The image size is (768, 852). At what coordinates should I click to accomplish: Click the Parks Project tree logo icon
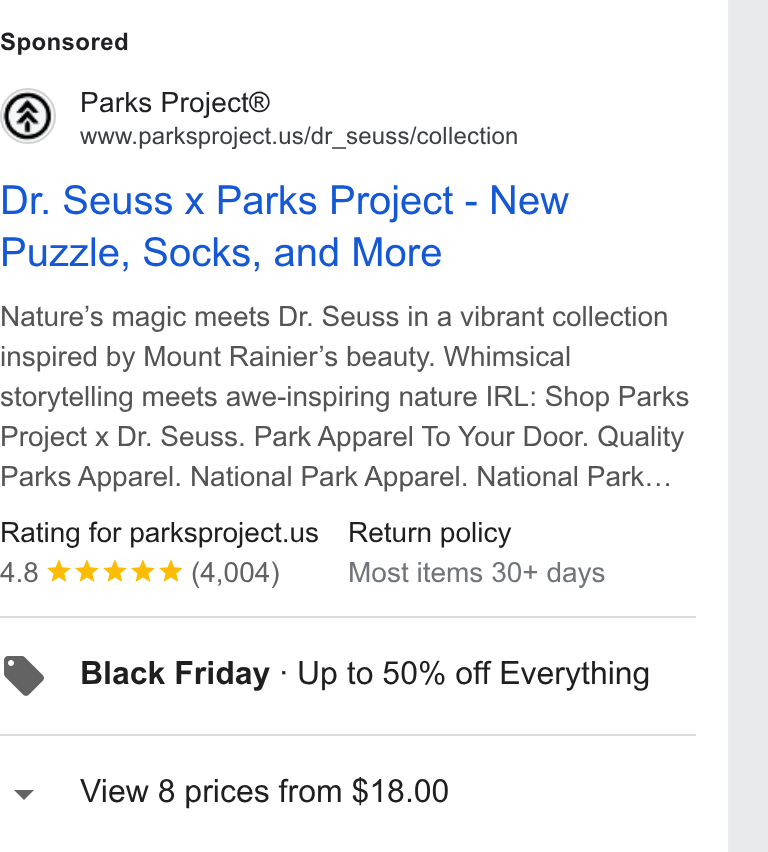point(28,116)
